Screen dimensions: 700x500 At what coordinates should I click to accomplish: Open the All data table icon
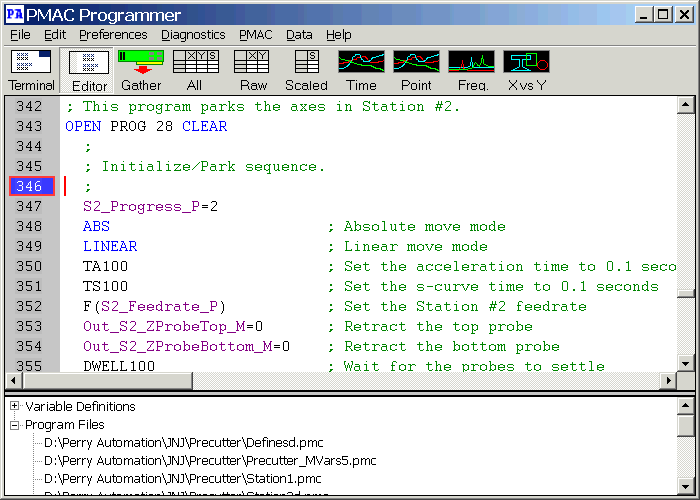[195, 70]
